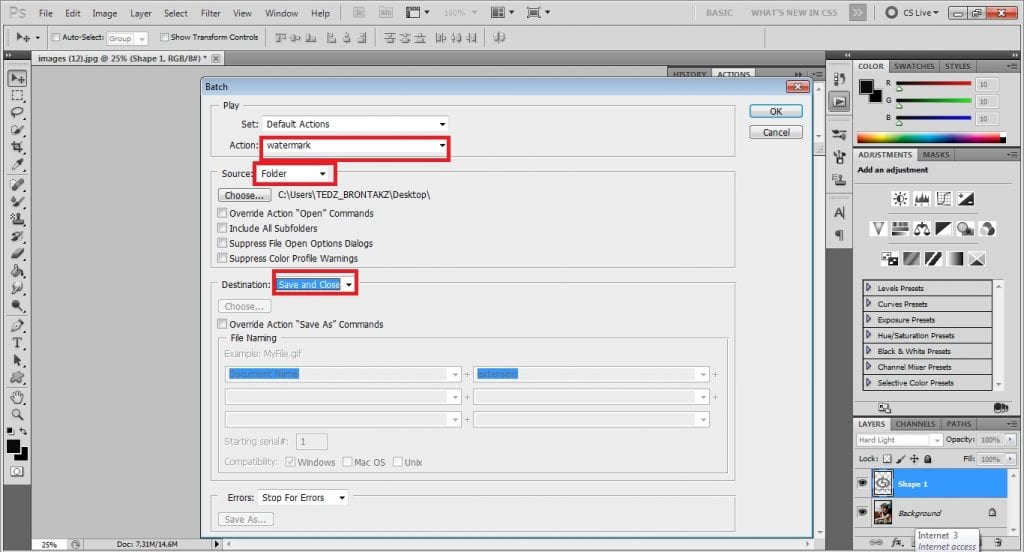Click the color spectrum ramp bar
The image size is (1024, 552).
tap(930, 137)
